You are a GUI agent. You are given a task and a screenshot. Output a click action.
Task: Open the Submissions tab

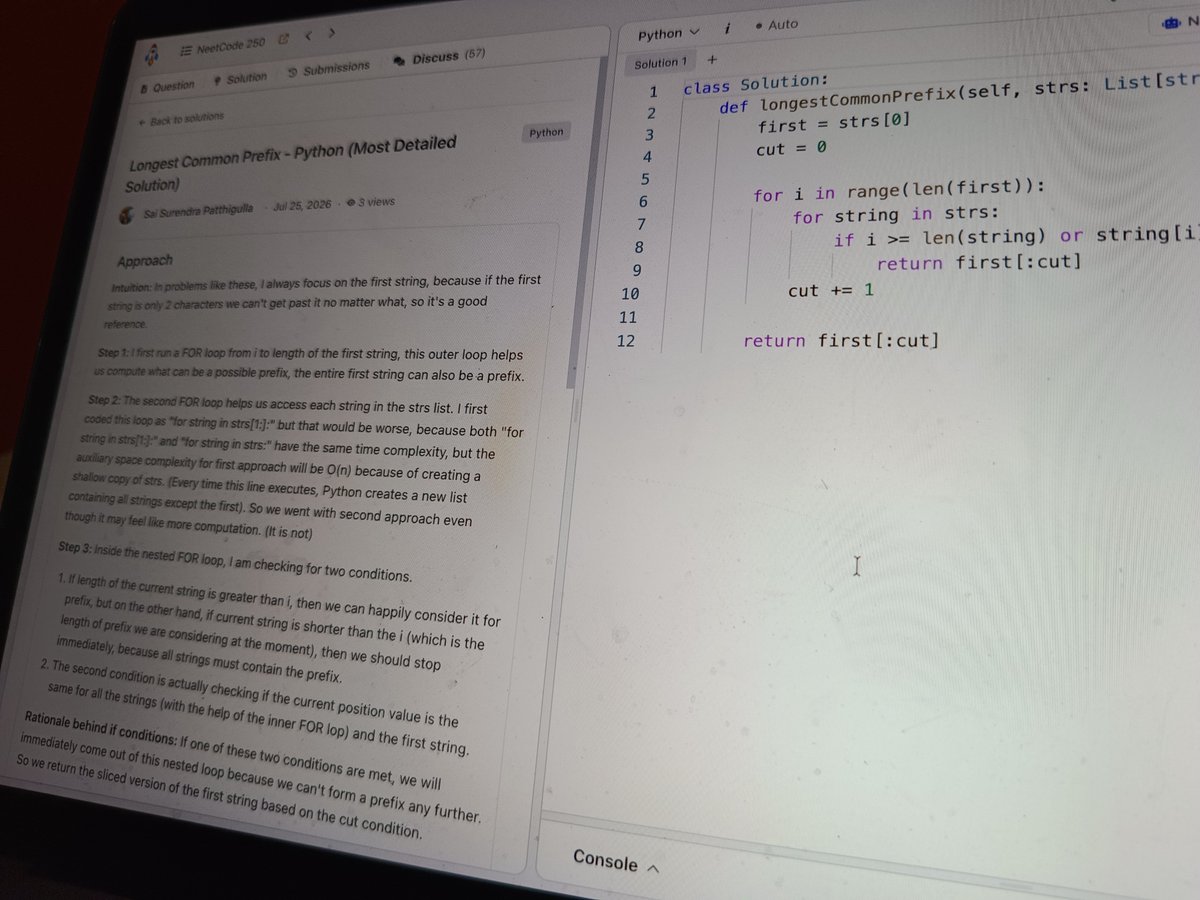coord(328,69)
